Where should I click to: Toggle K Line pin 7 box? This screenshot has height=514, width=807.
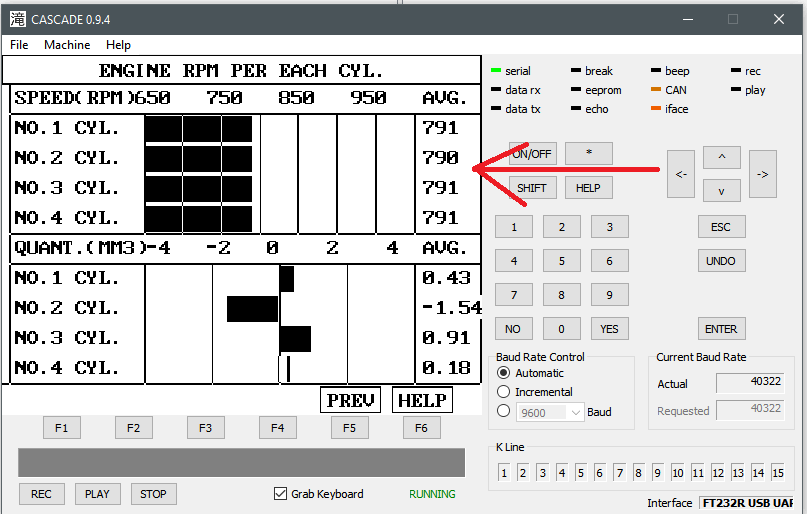[x=619, y=473]
